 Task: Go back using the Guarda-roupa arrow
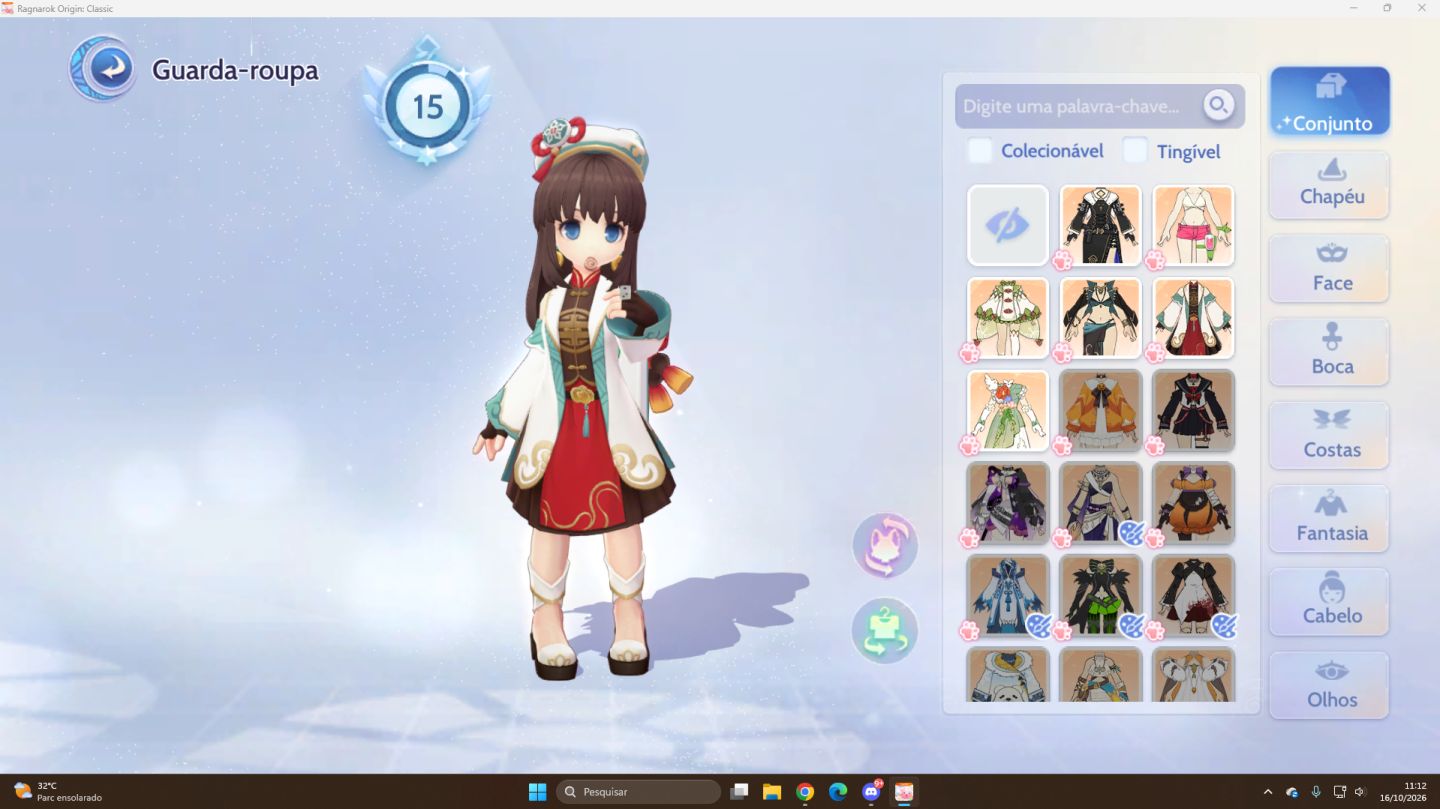tap(103, 68)
